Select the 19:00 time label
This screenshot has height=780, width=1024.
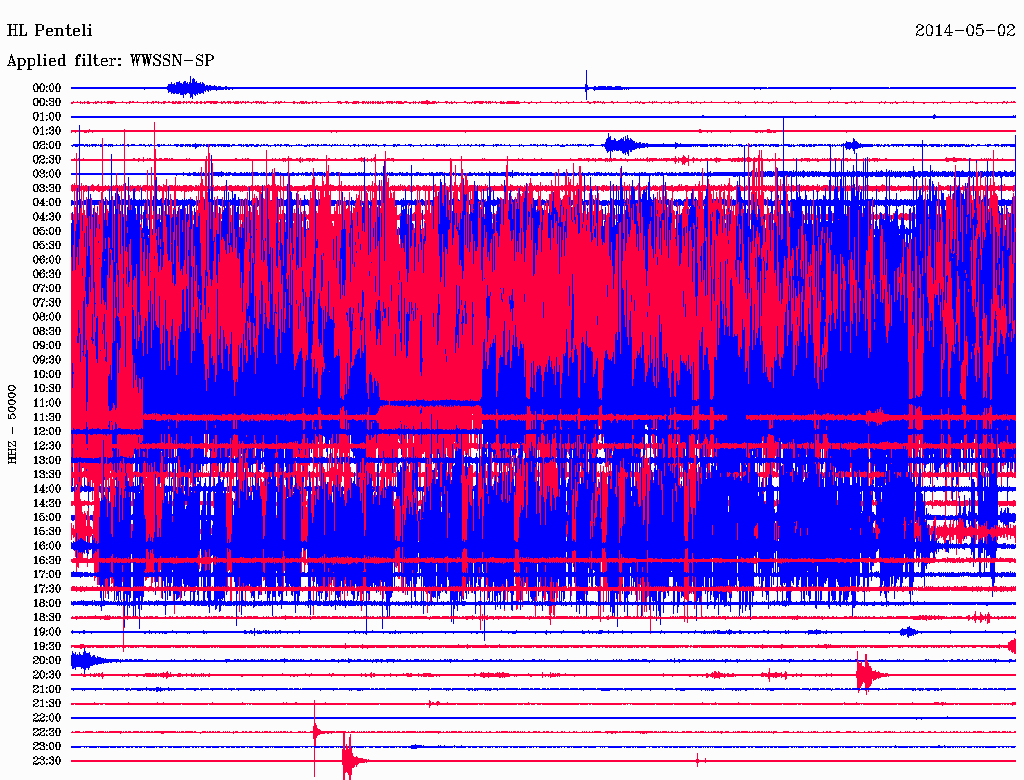tap(47, 632)
